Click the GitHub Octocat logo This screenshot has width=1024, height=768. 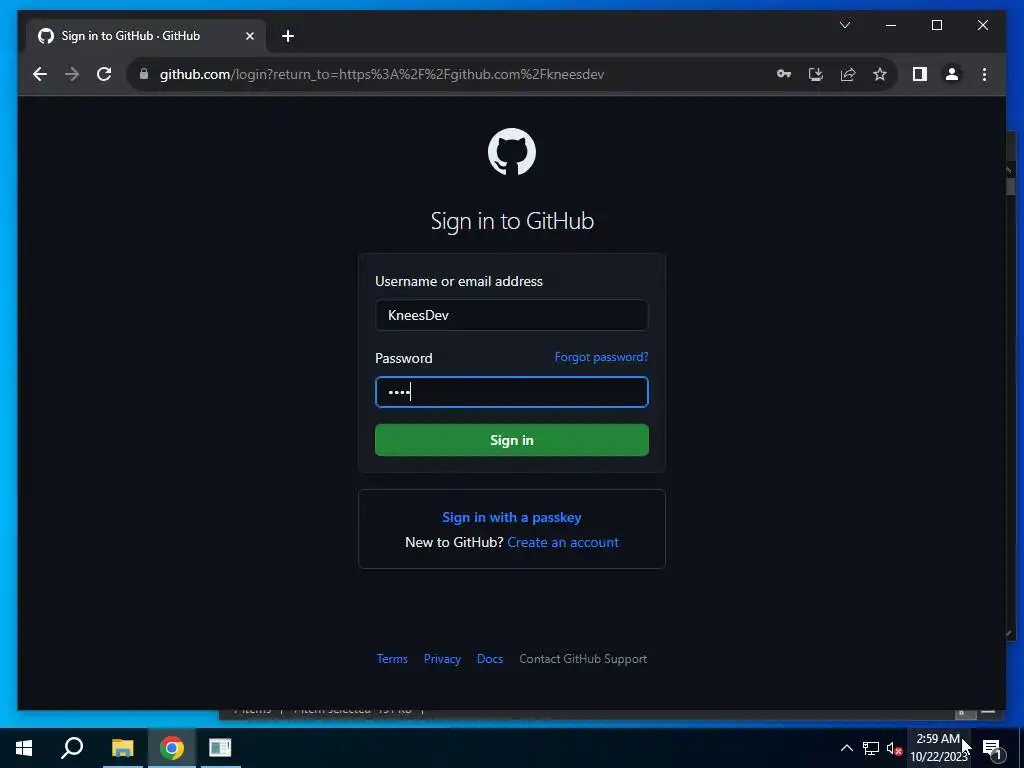click(511, 152)
